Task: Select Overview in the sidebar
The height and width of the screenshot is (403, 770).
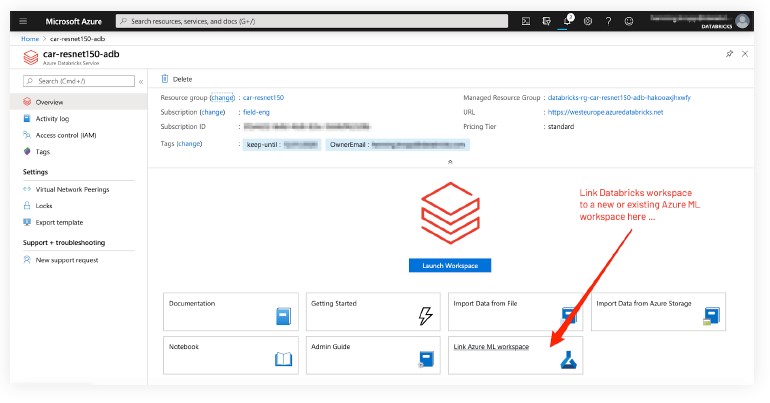Action: tap(79, 102)
